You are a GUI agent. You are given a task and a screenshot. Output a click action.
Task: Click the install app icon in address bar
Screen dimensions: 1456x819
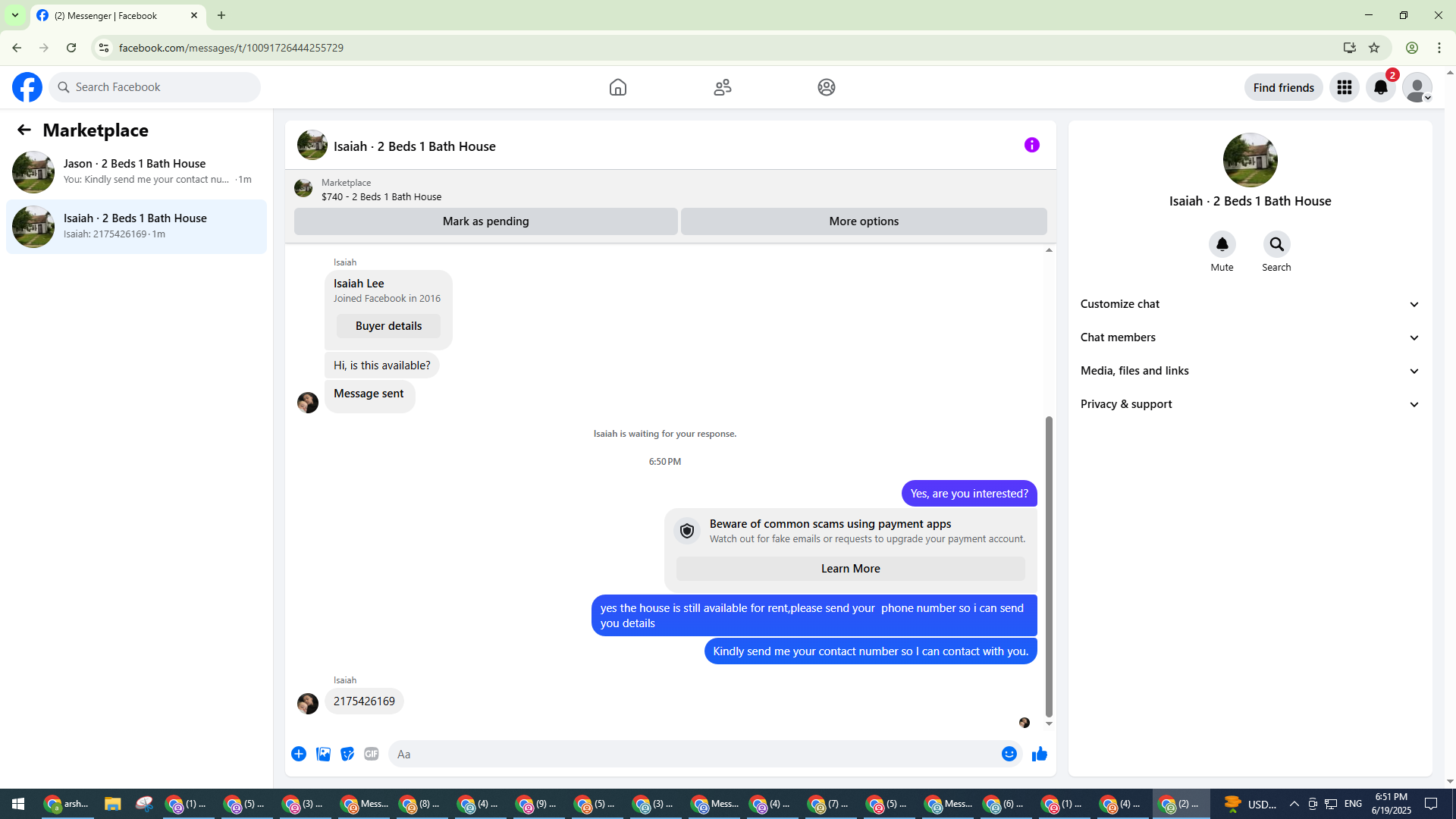1350,48
